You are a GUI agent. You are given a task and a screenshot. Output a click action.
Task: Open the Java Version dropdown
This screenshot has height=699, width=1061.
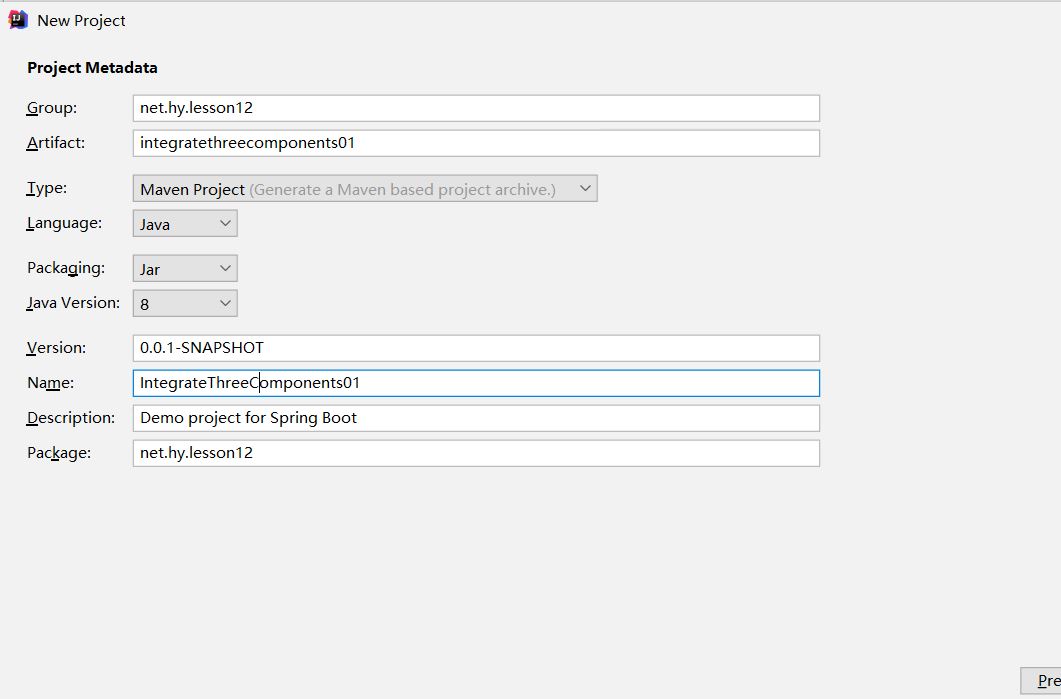[x=185, y=303]
